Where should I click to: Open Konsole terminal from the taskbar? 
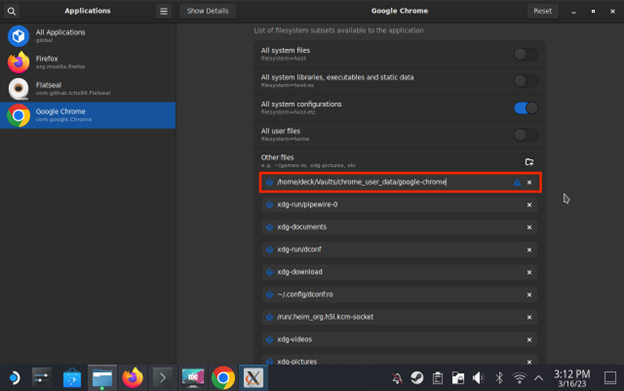(x=163, y=378)
